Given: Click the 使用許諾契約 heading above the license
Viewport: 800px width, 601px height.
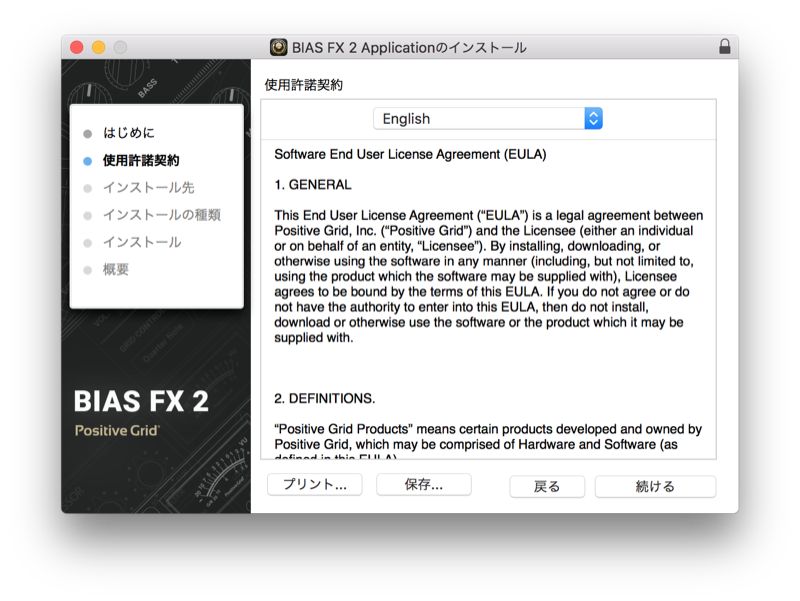Looking at the screenshot, I should click(304, 85).
